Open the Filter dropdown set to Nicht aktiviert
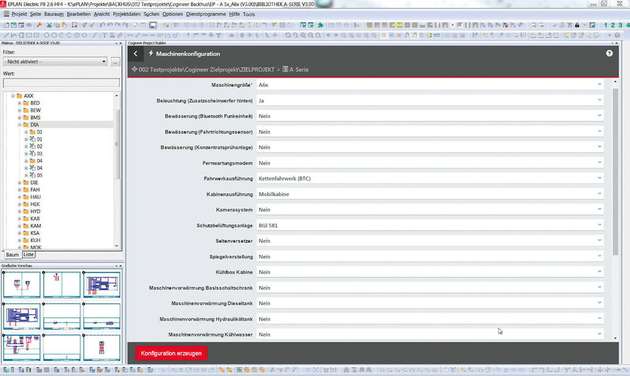630x376 pixels. pos(55,61)
